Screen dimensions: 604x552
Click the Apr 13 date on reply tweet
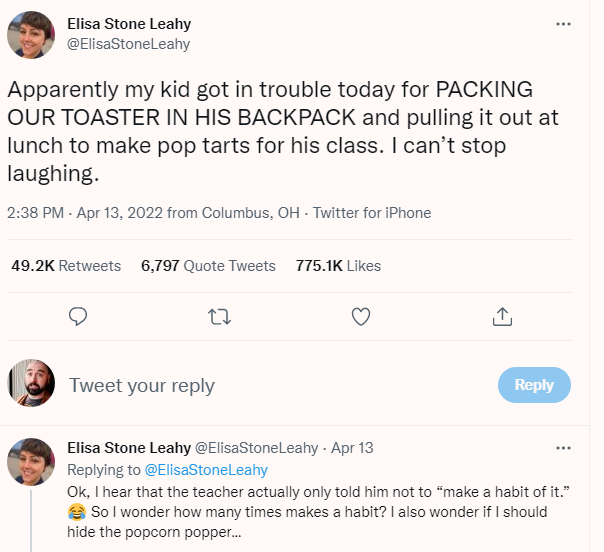pyautogui.click(x=352, y=448)
